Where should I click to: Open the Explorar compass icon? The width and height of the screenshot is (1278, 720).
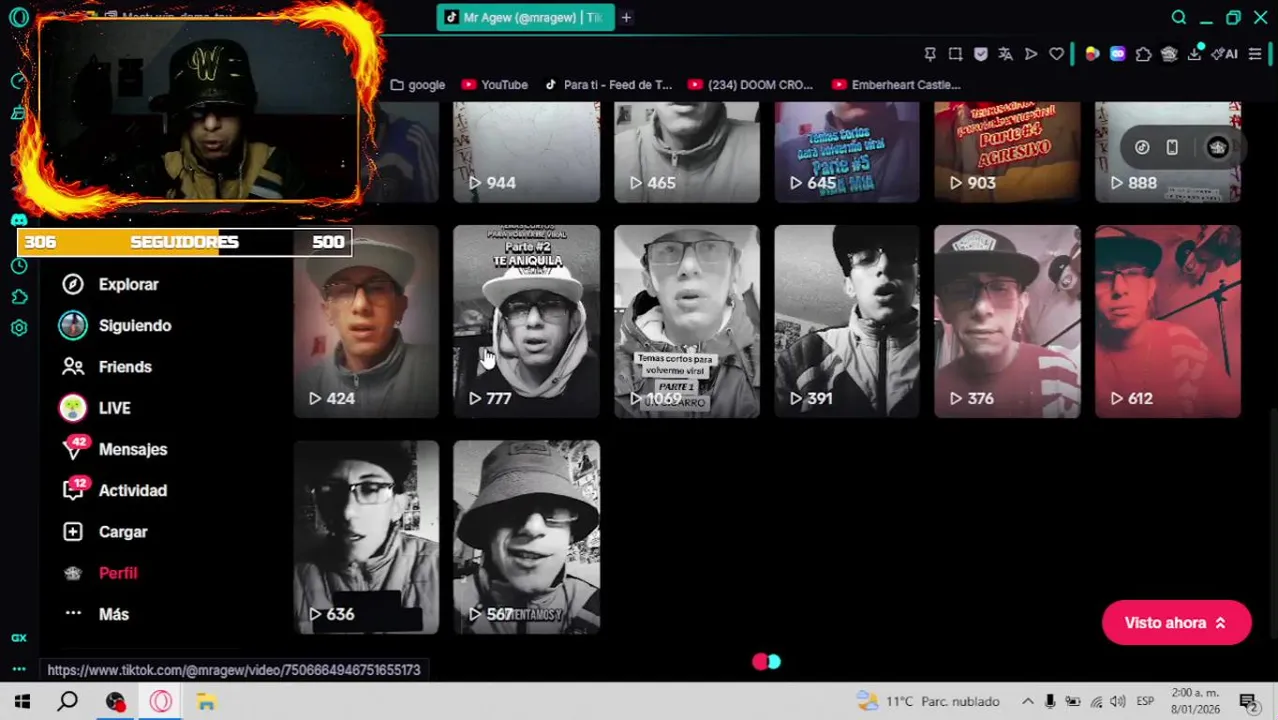(73, 284)
